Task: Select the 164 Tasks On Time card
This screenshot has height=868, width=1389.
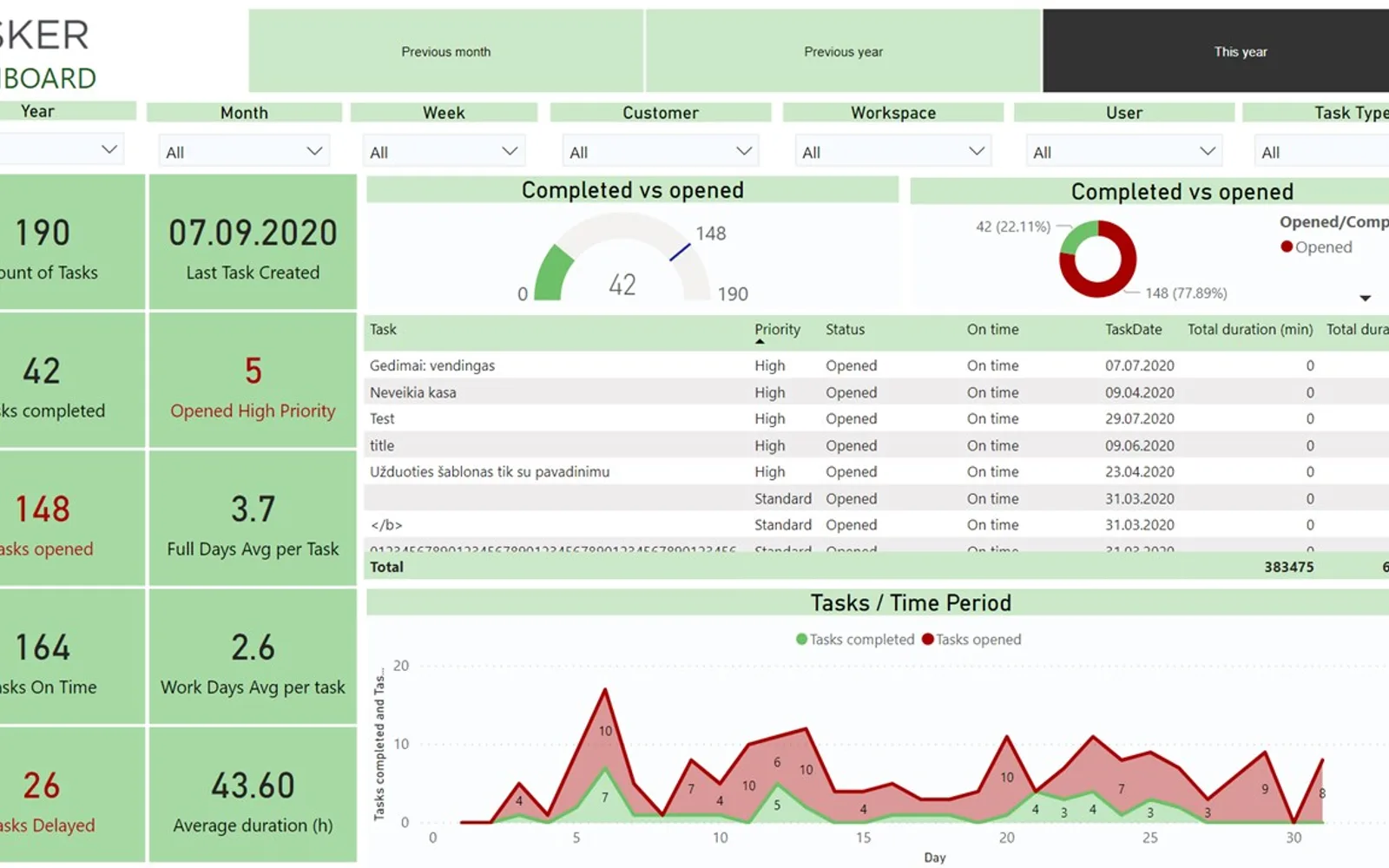Action: pyautogui.click(x=72, y=656)
